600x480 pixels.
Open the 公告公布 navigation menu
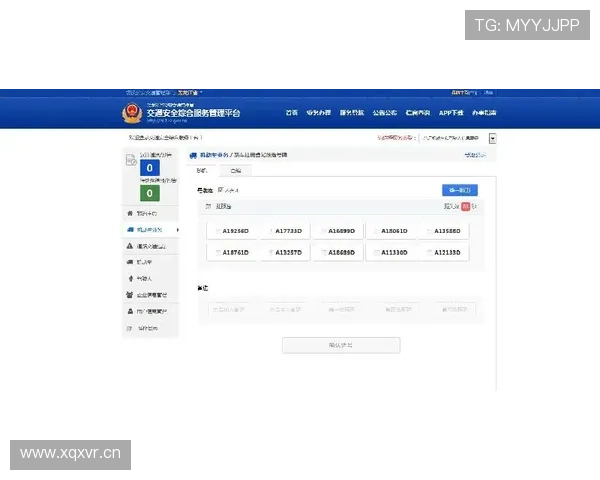pyautogui.click(x=385, y=113)
